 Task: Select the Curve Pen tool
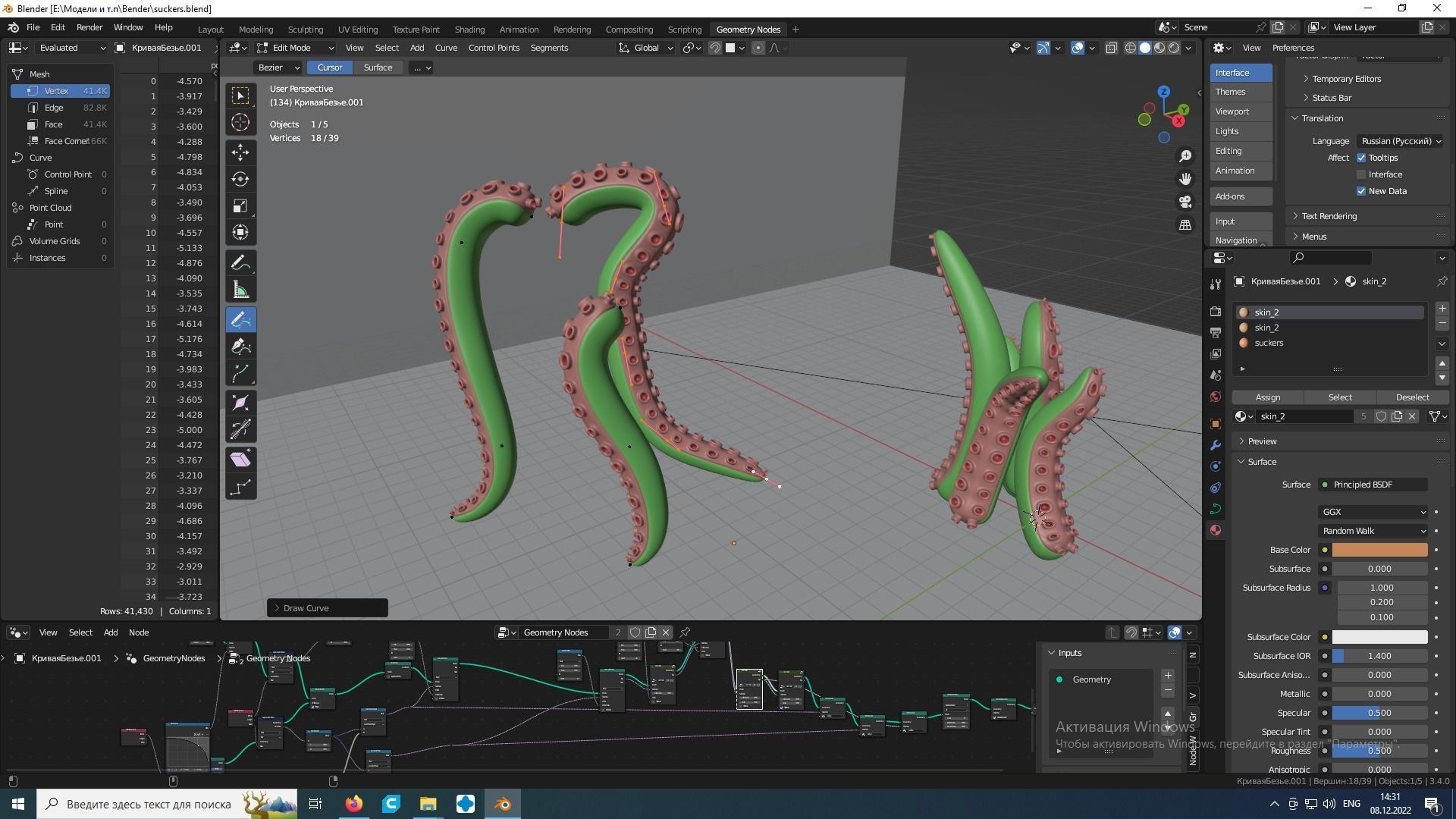click(240, 347)
